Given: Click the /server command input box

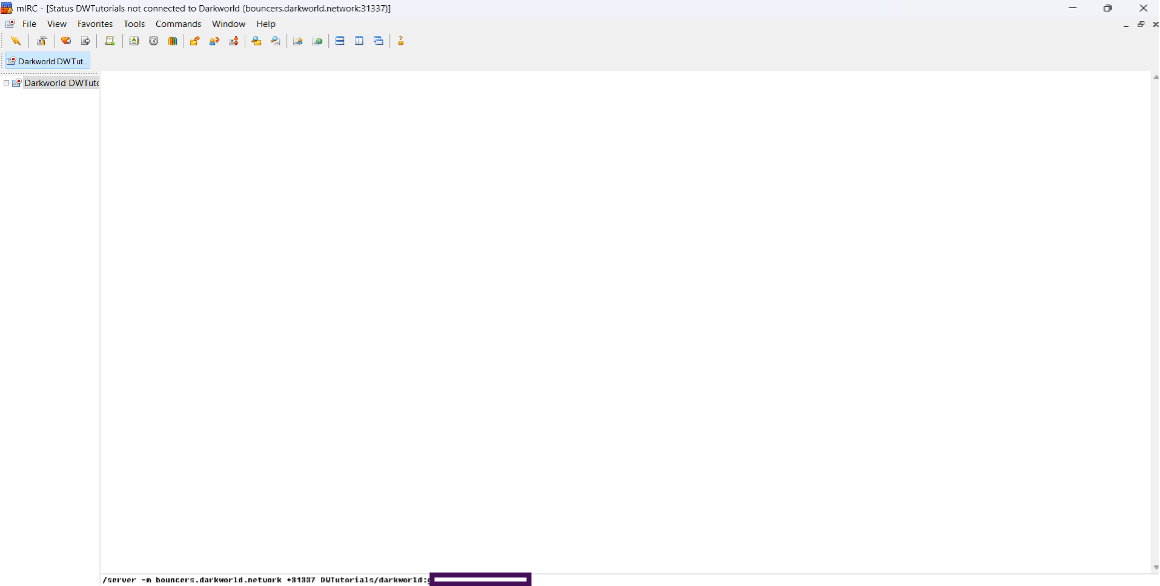Looking at the screenshot, I should click(x=700, y=579).
